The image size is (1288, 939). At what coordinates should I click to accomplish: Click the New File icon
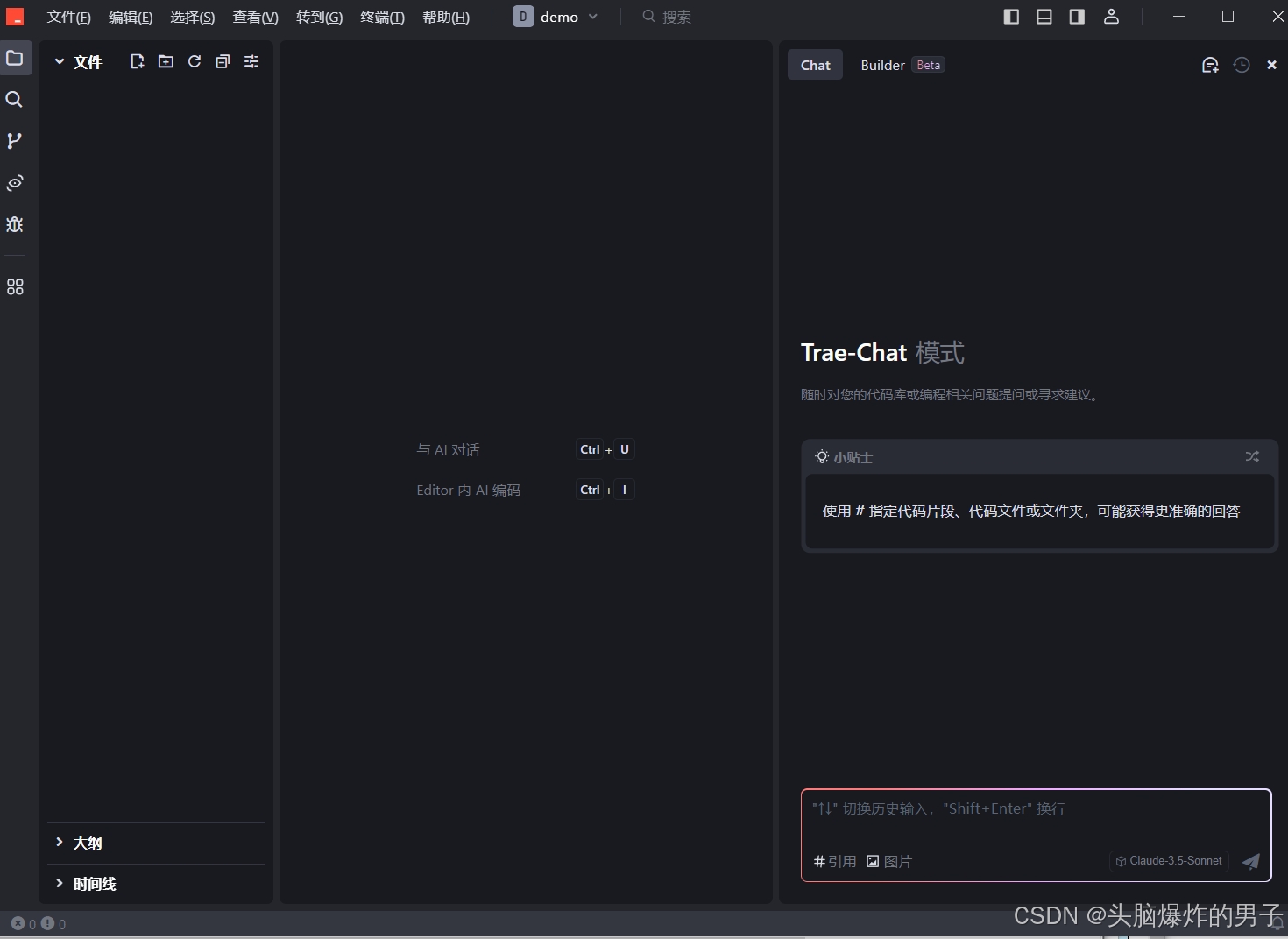138,61
